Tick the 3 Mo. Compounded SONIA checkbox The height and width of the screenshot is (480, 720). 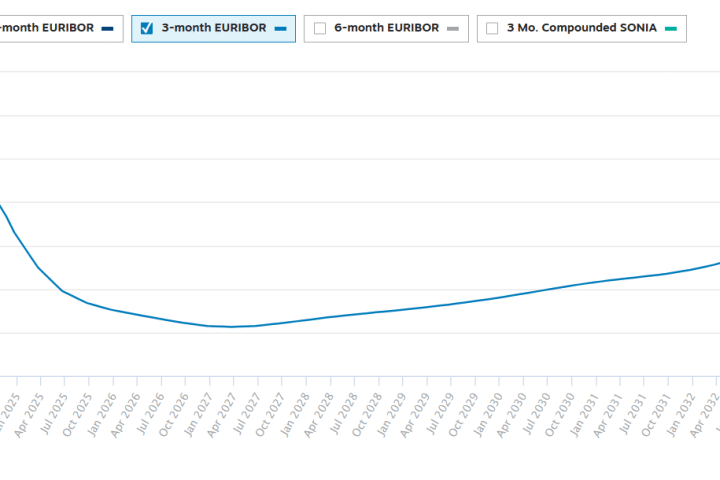click(492, 28)
